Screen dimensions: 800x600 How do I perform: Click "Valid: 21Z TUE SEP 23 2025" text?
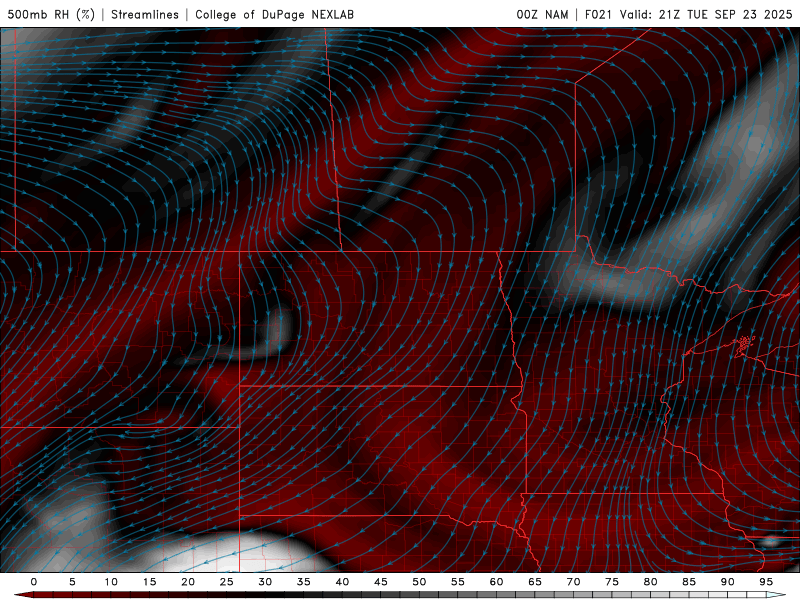coord(706,14)
